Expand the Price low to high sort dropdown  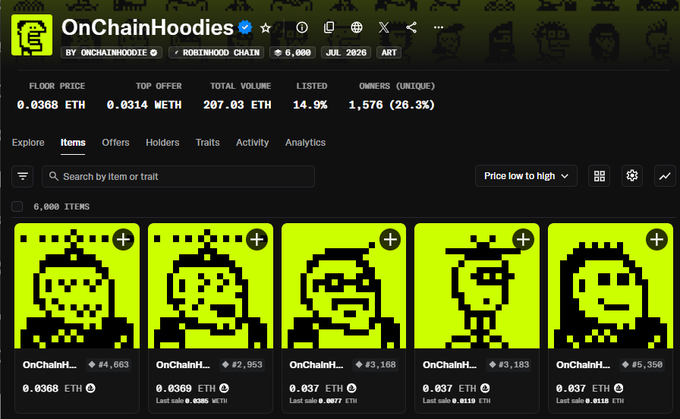click(x=526, y=176)
